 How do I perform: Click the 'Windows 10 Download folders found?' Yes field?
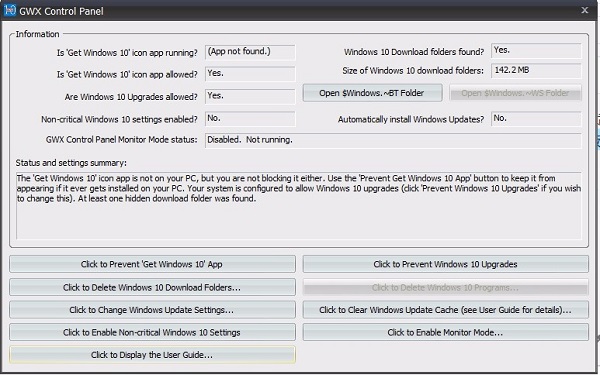pos(536,51)
